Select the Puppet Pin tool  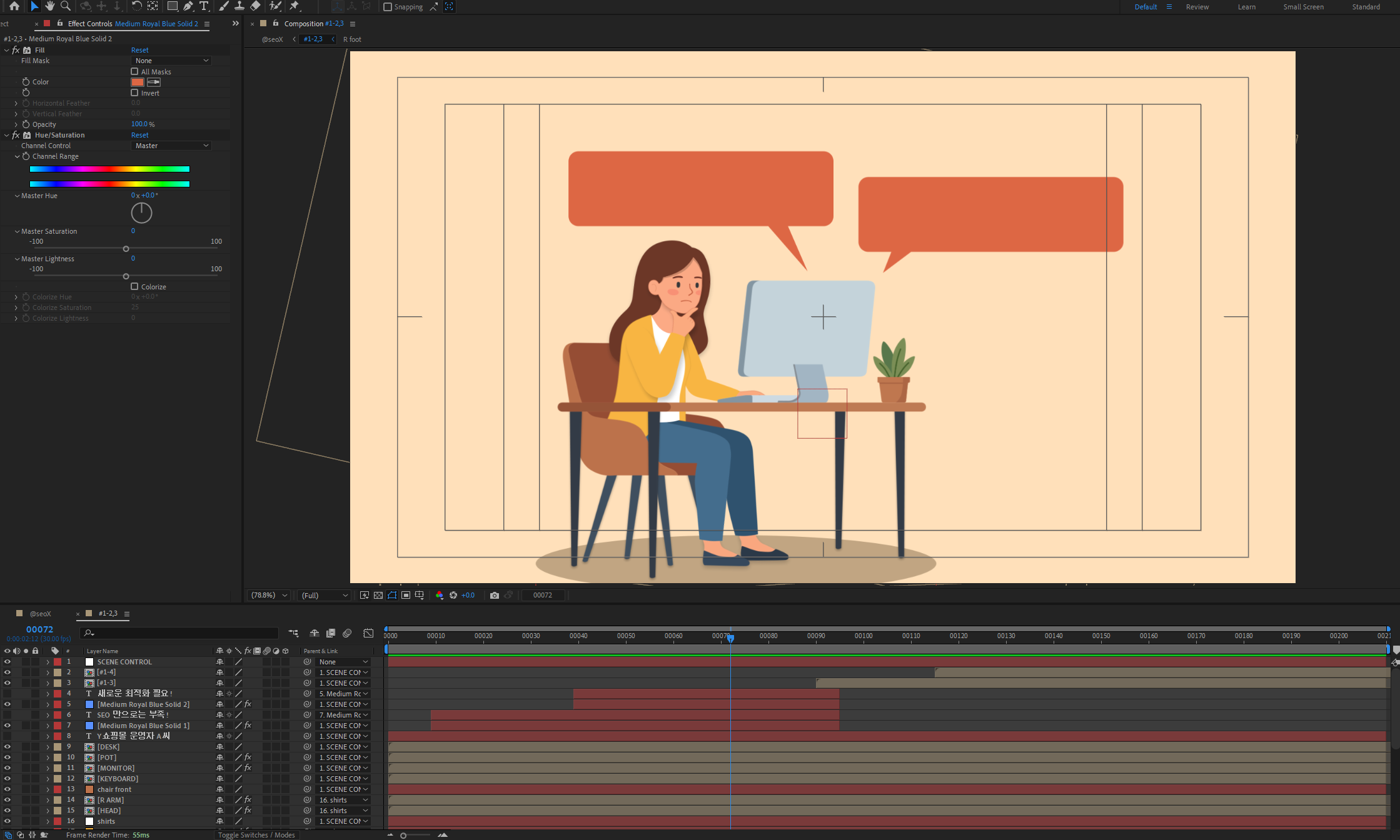[295, 6]
